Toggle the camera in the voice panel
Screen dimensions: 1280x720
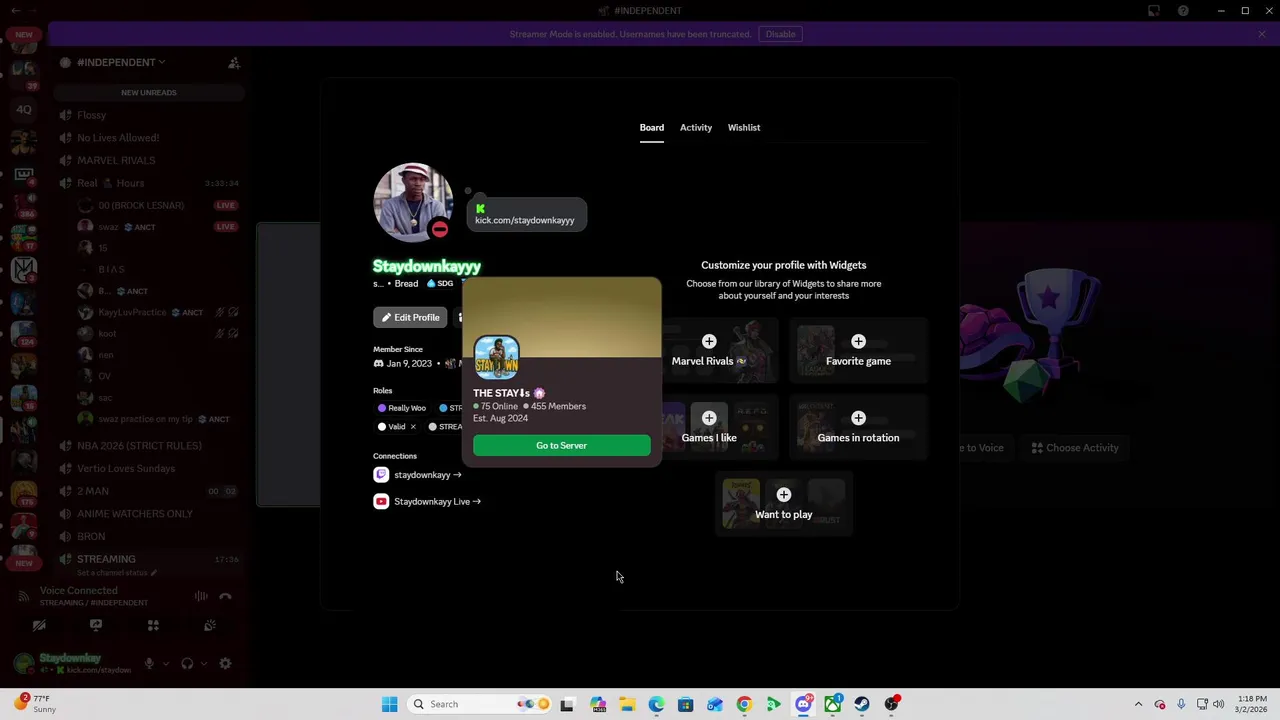tap(39, 625)
